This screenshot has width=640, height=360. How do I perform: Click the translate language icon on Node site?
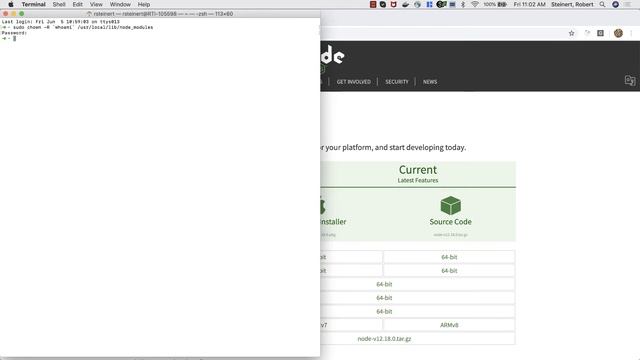coord(630,80)
